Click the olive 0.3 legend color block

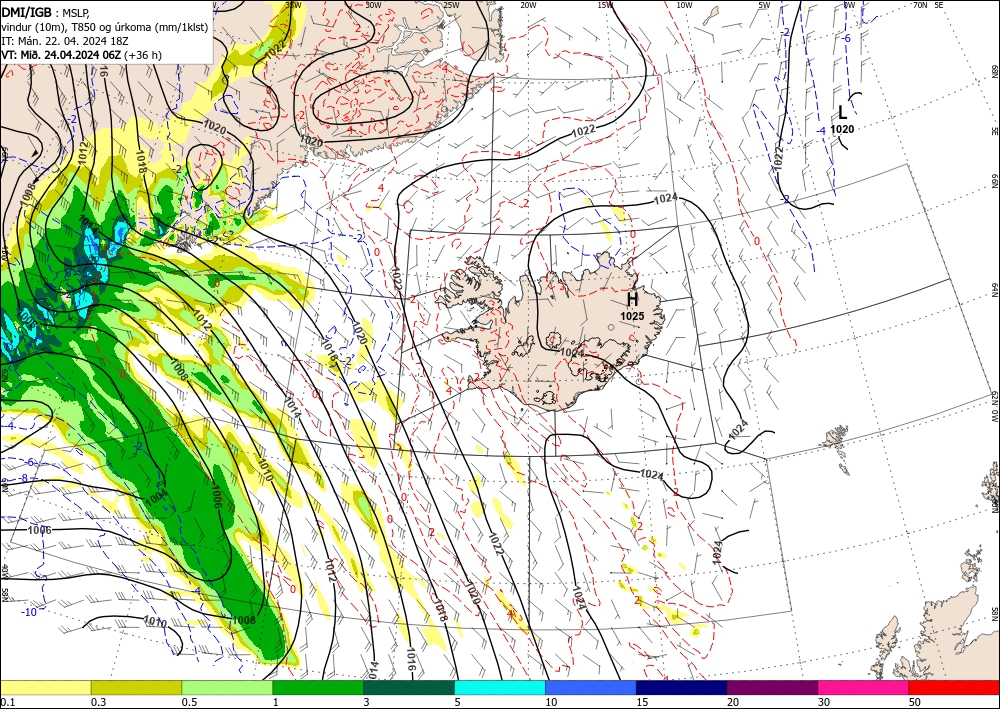(x=136, y=688)
